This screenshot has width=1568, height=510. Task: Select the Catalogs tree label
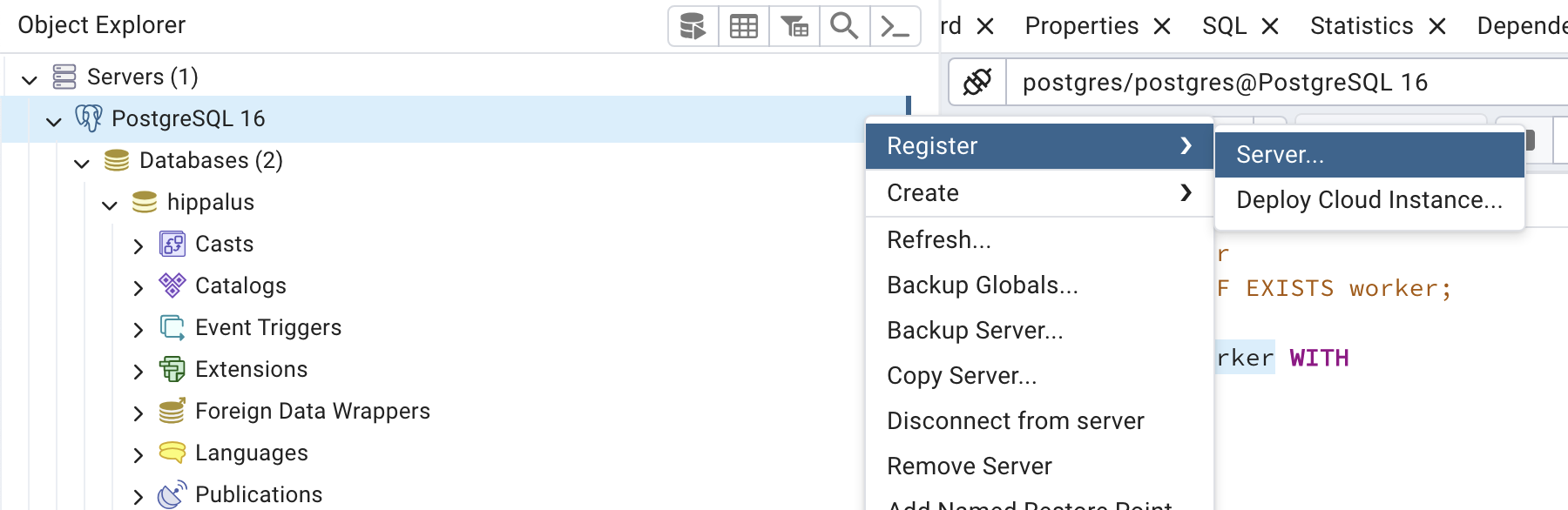tap(240, 285)
